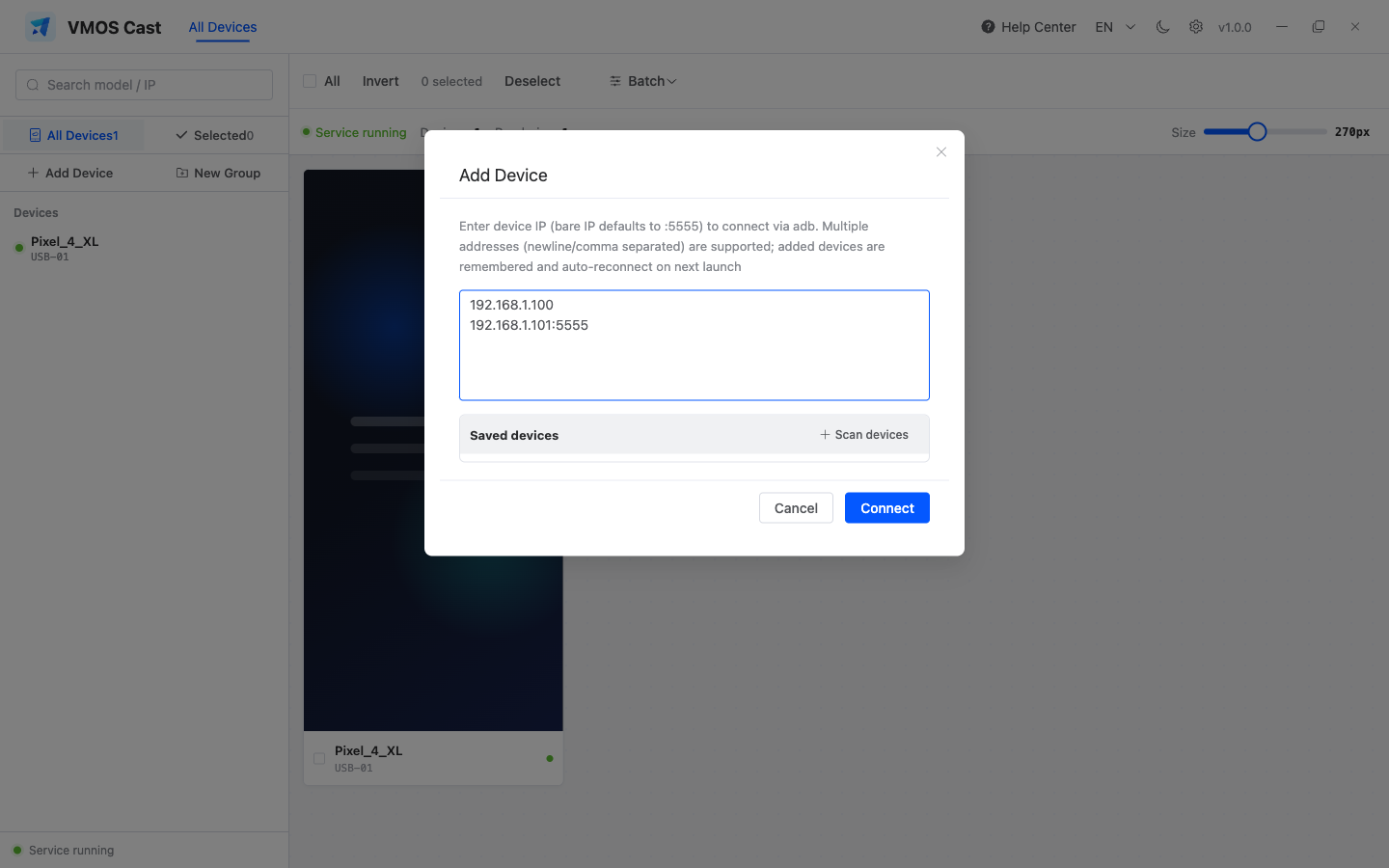
Task: Click Deselect in toolbar
Action: (532, 81)
